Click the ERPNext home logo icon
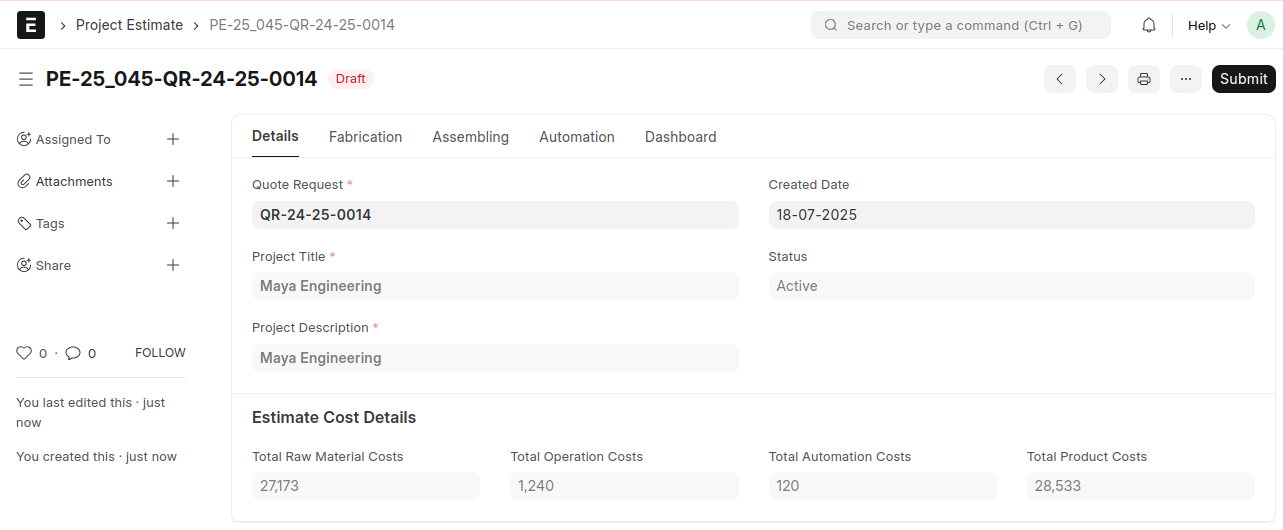The width and height of the screenshot is (1283, 530). [31, 25]
